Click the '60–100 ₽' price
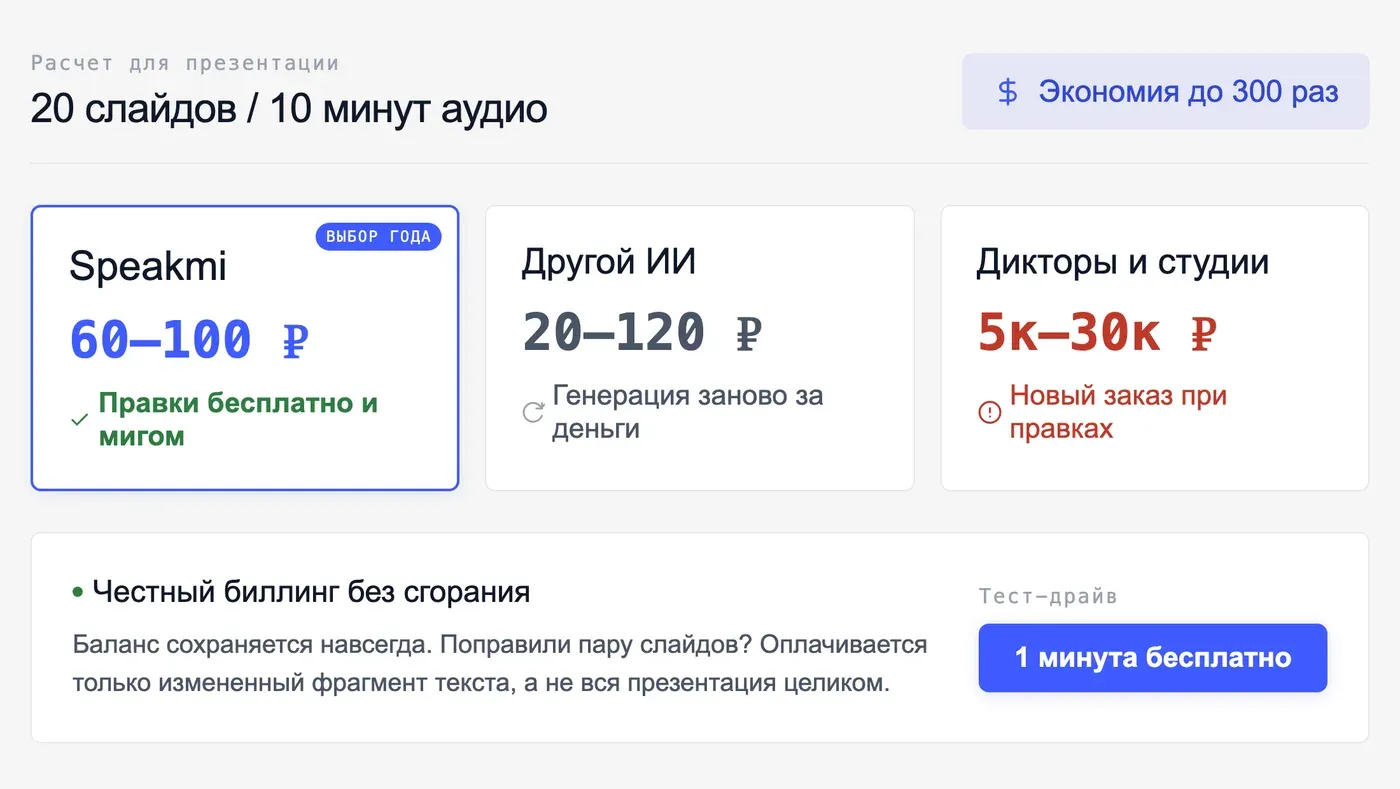Viewport: 1400px width, 789px height. point(189,339)
